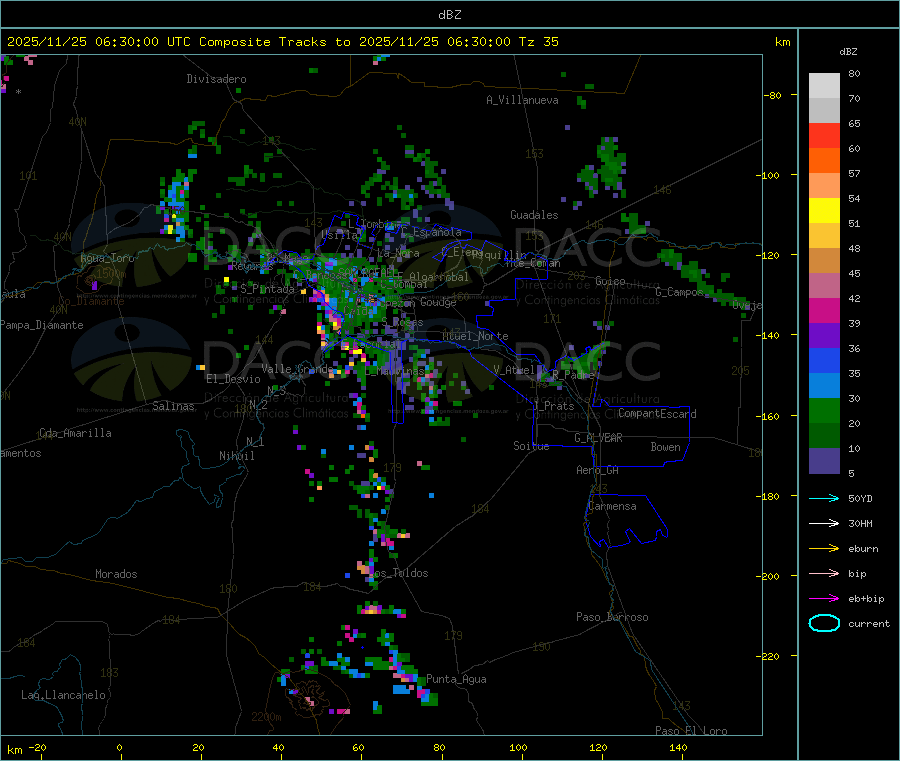
Task: Click the -160 km y-axis tick label
Action: pyautogui.click(x=767, y=416)
